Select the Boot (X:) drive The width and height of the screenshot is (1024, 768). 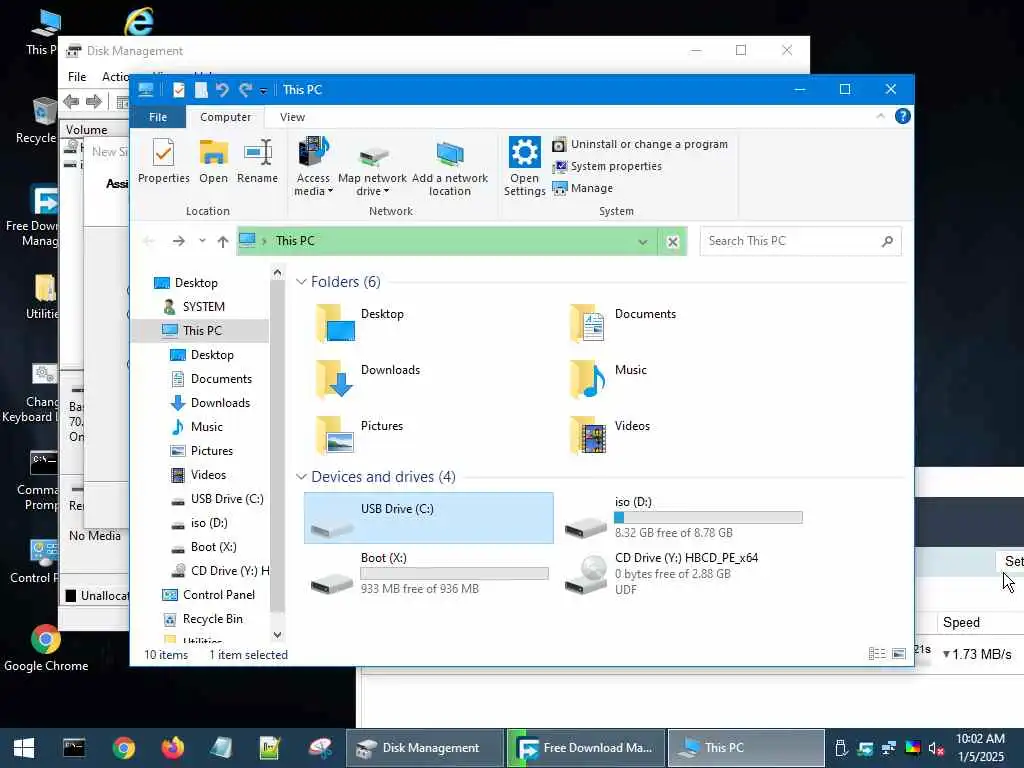coord(428,574)
